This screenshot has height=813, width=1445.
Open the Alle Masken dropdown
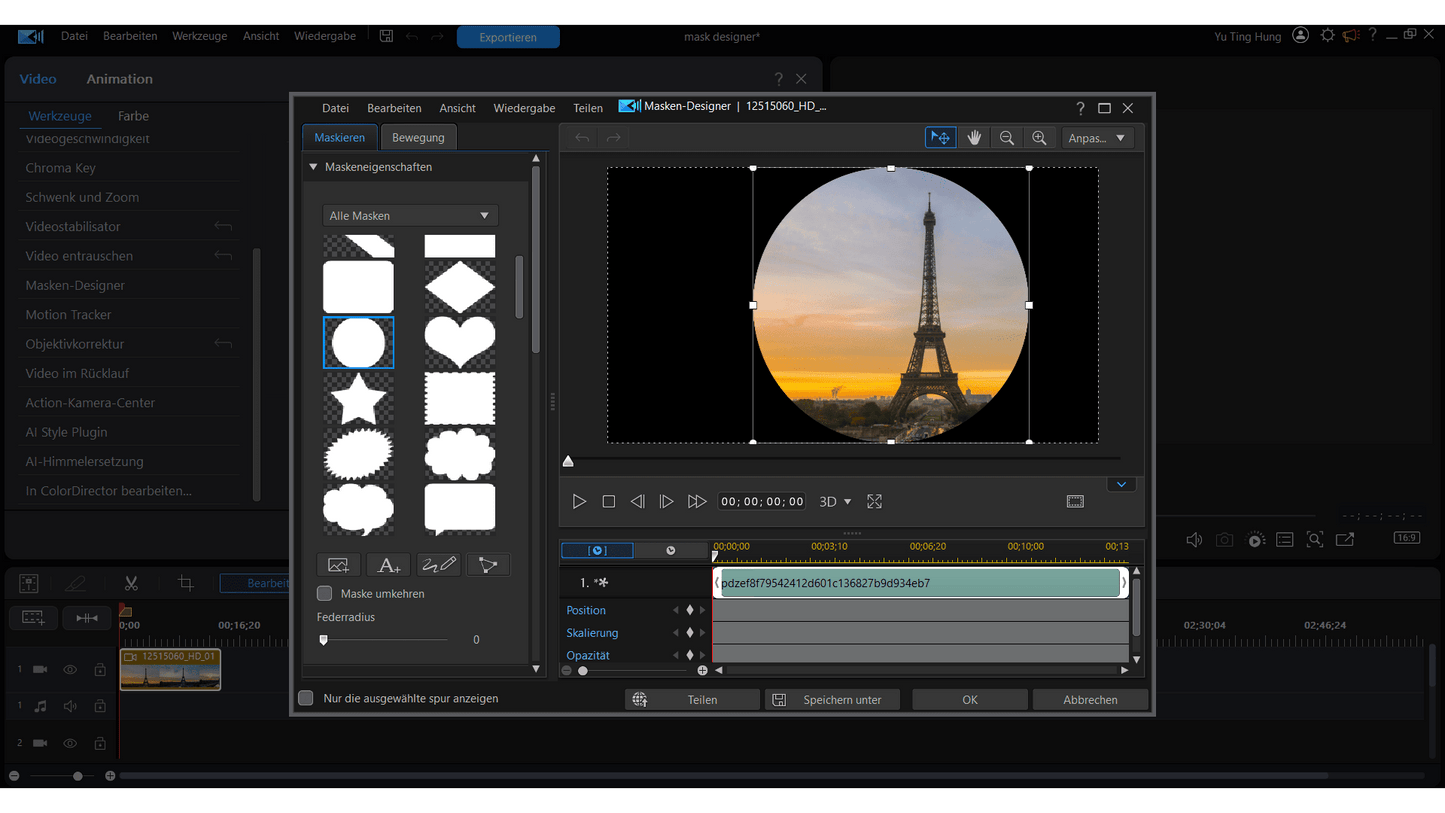coord(410,216)
